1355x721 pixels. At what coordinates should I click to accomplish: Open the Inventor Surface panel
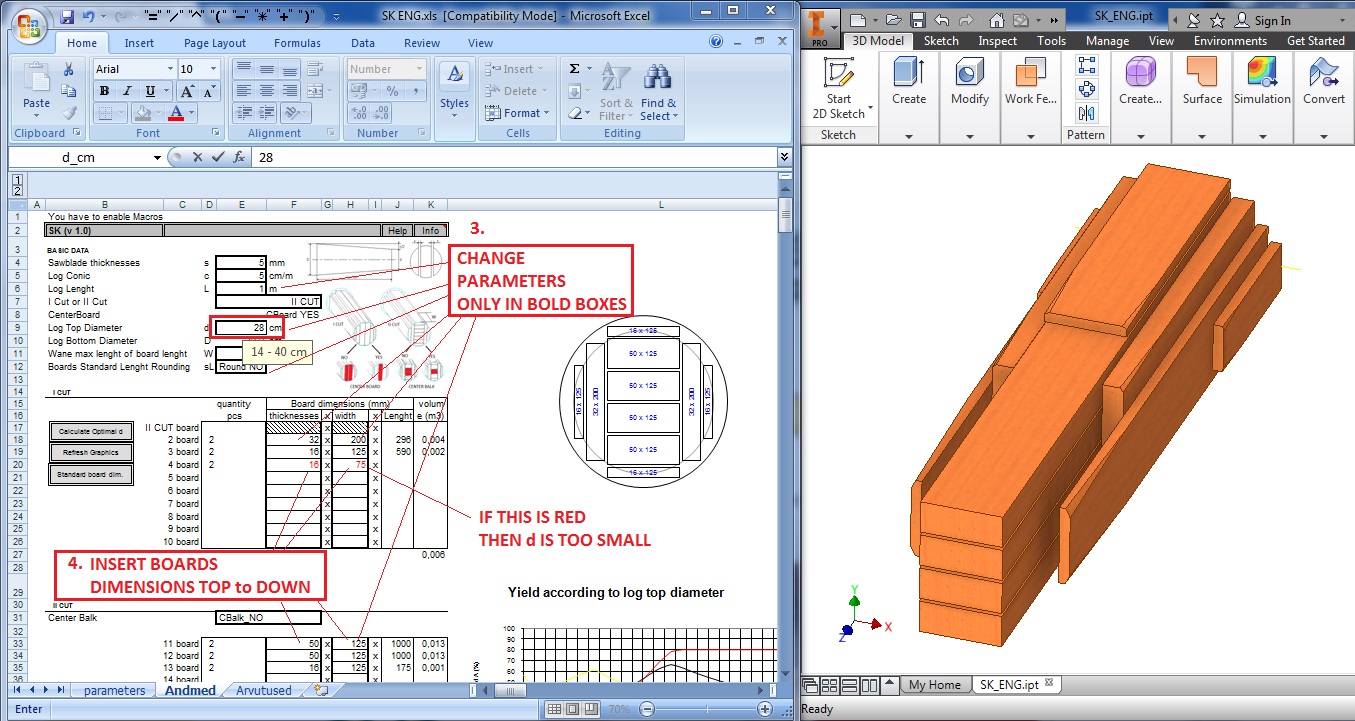point(1202,98)
